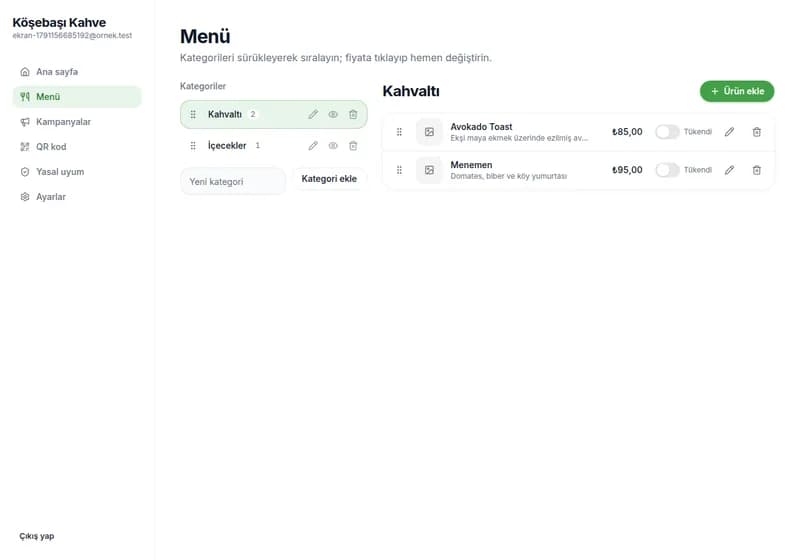Click the Ana sayfa house icon
The width and height of the screenshot is (800, 560).
[x=24, y=72]
